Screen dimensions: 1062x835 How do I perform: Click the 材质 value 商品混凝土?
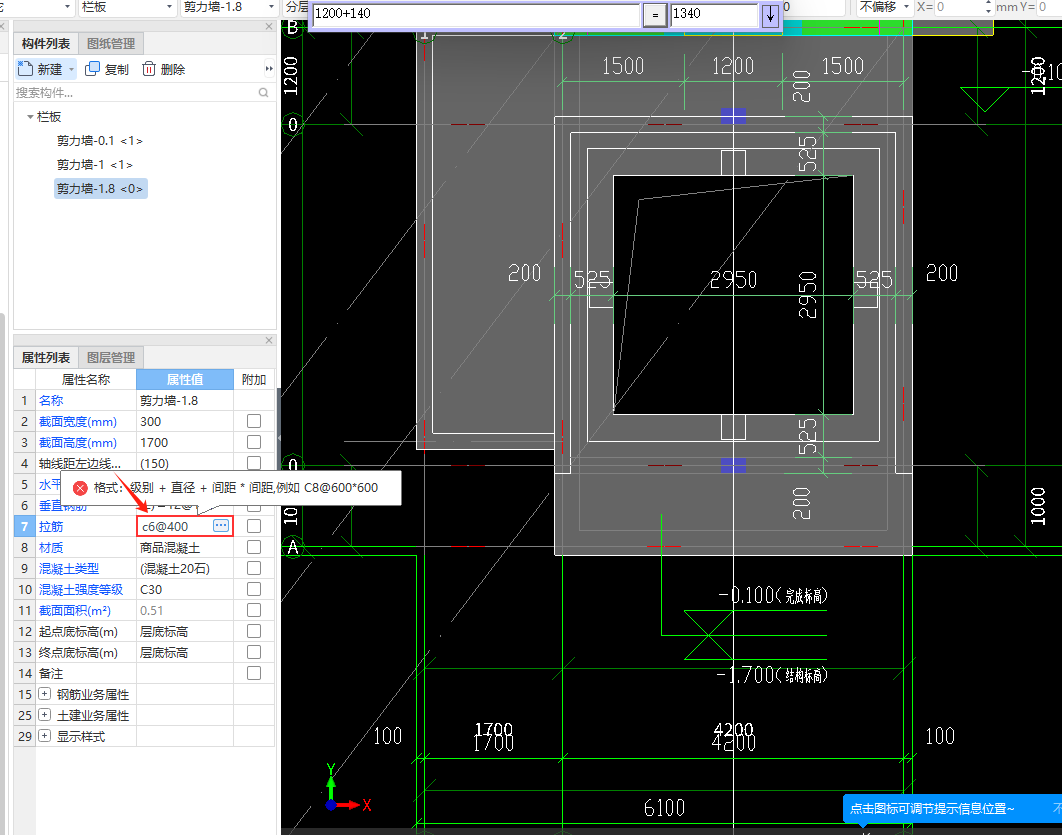(185, 547)
